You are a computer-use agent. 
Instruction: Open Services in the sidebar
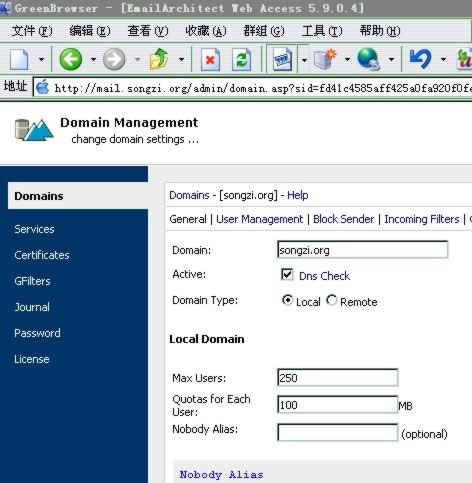[34, 229]
